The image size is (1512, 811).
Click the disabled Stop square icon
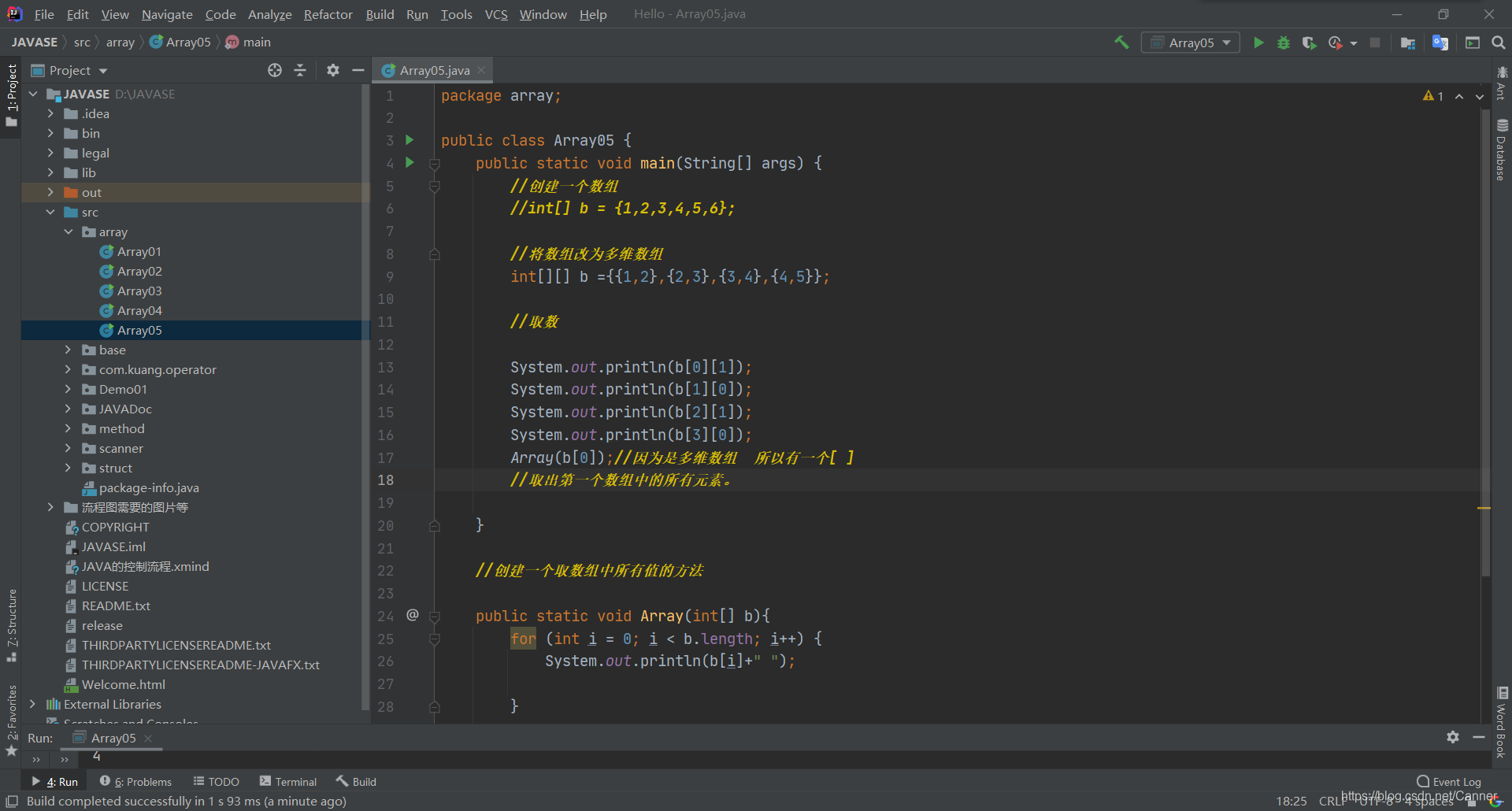[x=1375, y=43]
